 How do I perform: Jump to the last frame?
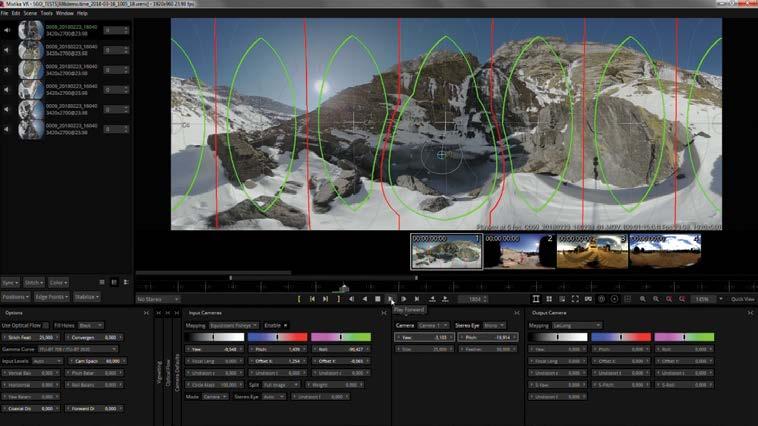point(417,299)
